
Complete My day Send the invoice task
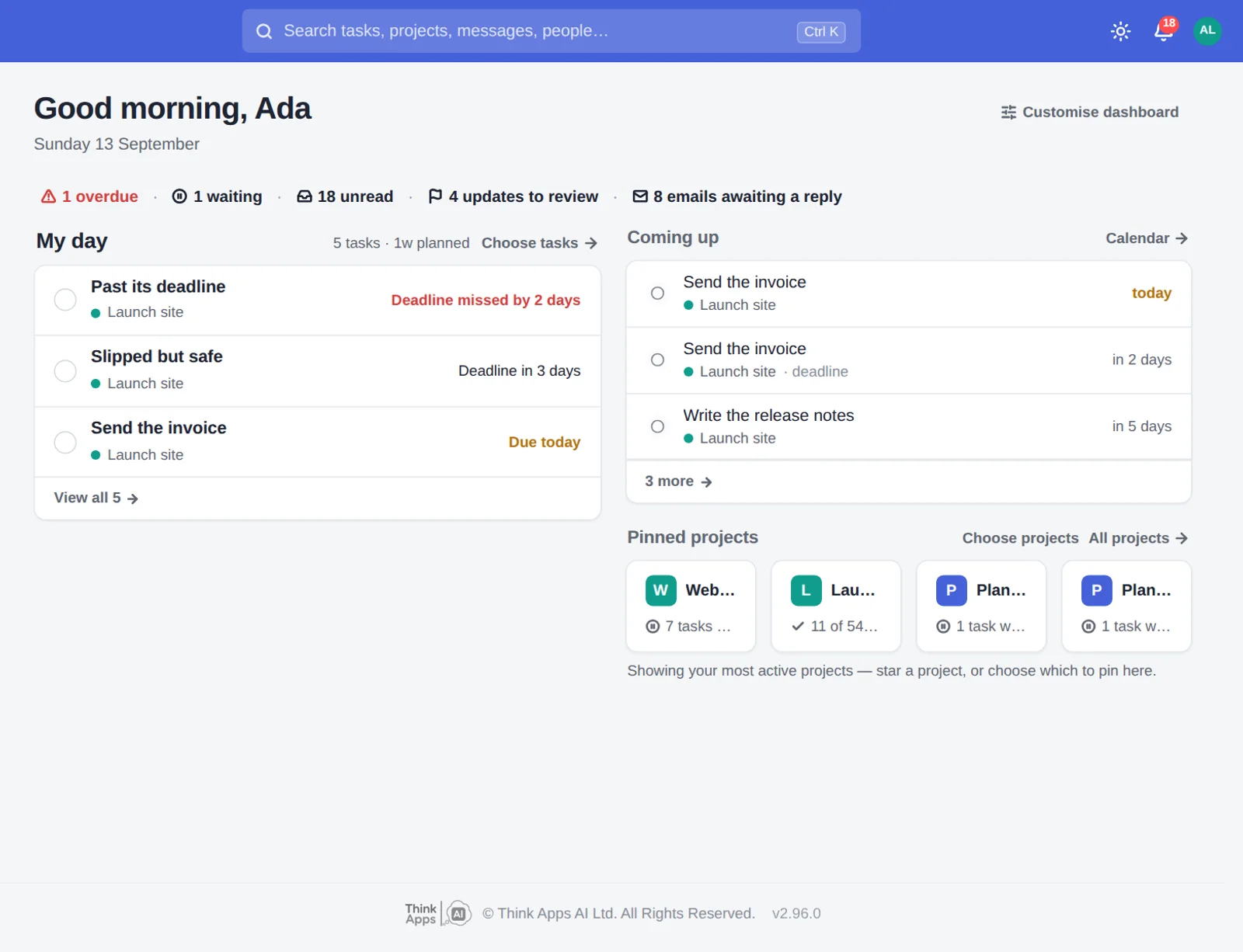click(x=65, y=442)
